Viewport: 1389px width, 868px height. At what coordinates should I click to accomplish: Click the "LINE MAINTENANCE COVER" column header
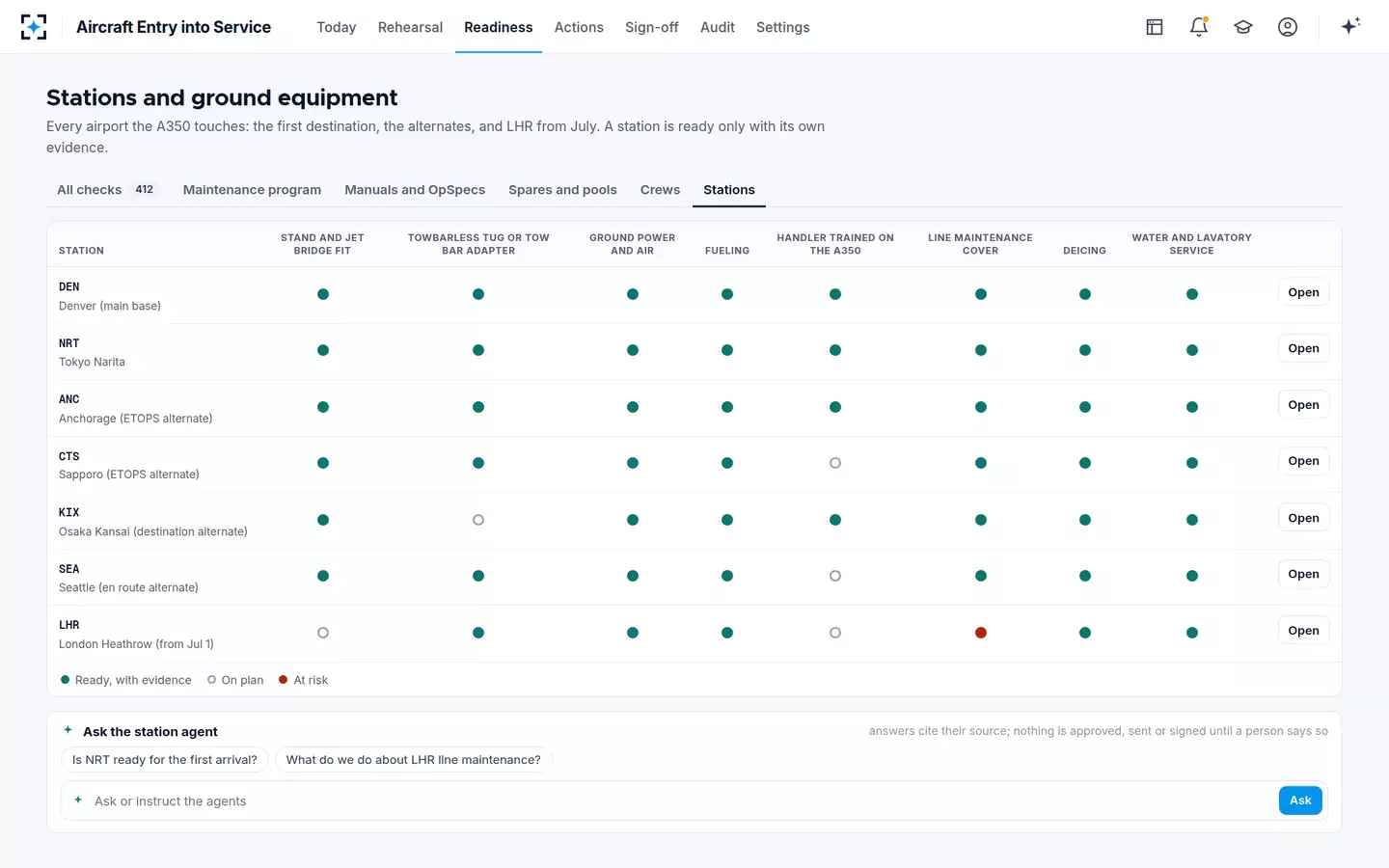980,244
